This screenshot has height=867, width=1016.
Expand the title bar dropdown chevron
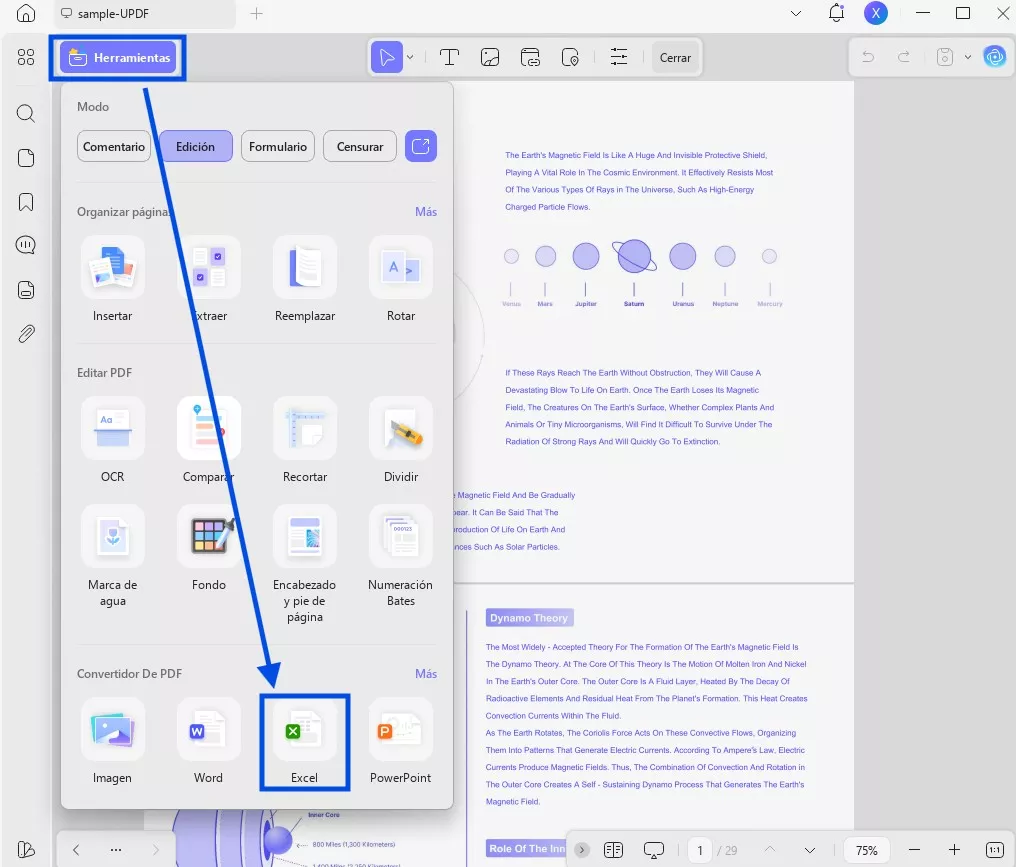[796, 13]
